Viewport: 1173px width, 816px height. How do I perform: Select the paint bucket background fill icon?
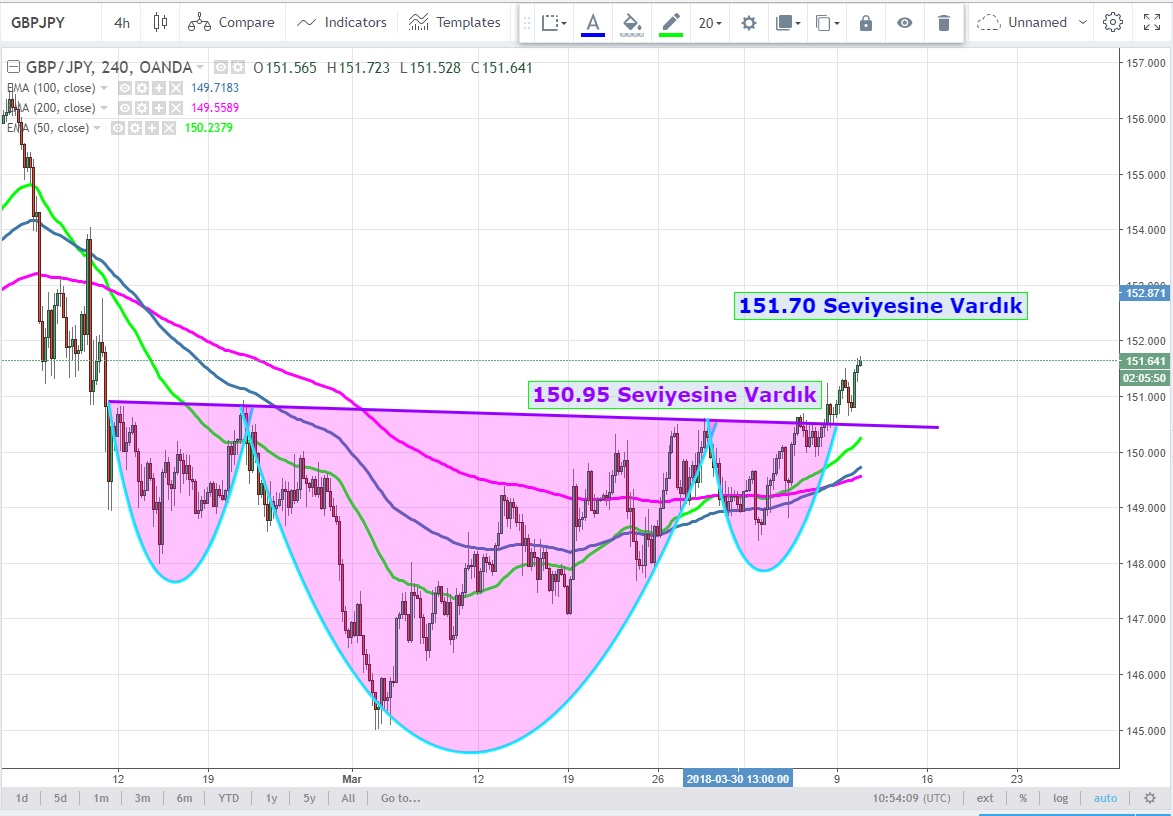[x=631, y=22]
